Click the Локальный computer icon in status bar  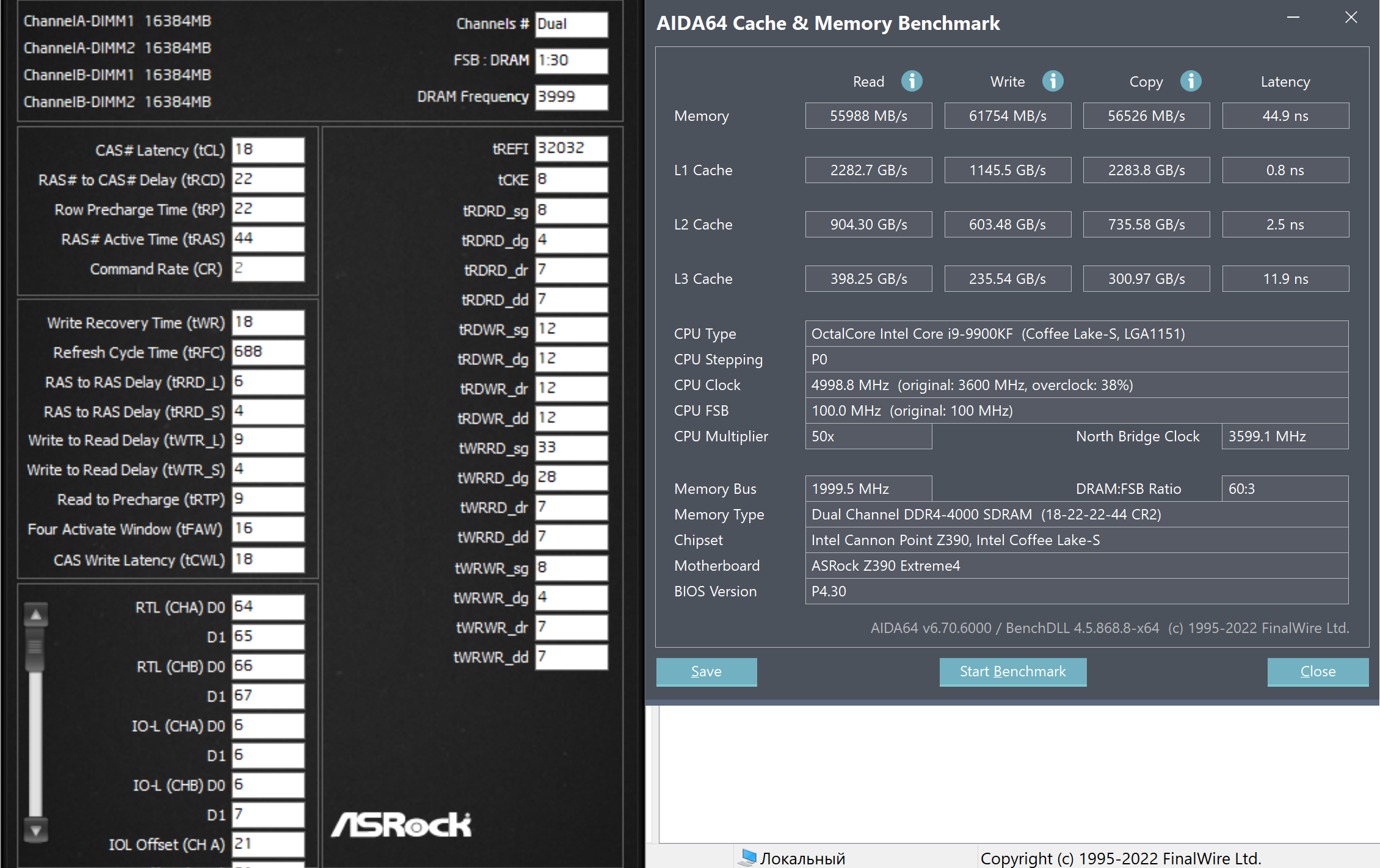(747, 857)
